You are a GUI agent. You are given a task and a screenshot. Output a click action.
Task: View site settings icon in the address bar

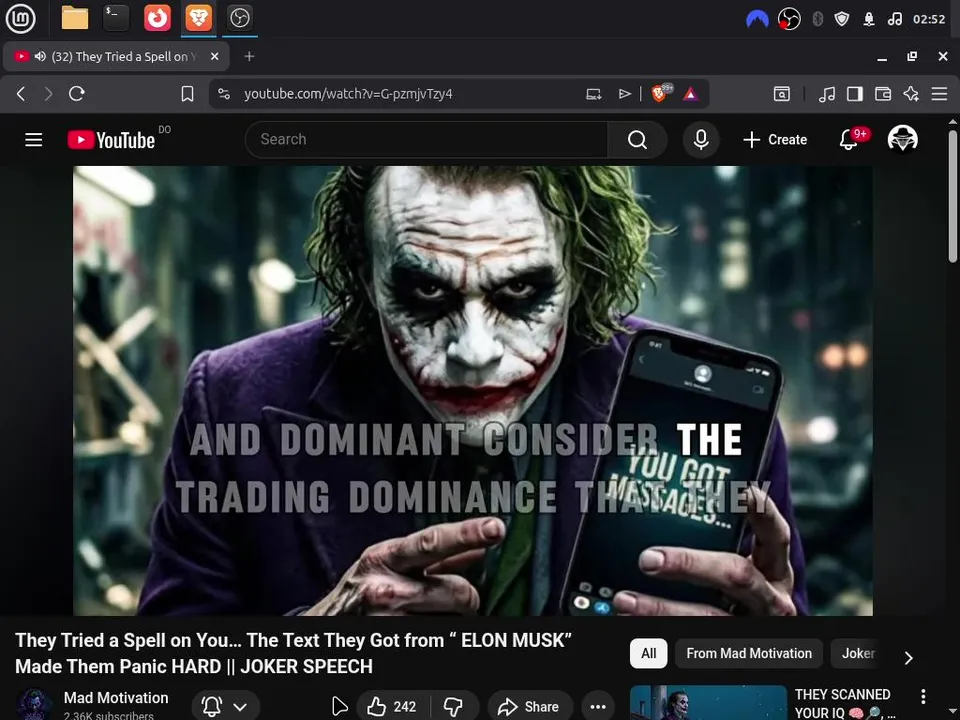(x=224, y=94)
